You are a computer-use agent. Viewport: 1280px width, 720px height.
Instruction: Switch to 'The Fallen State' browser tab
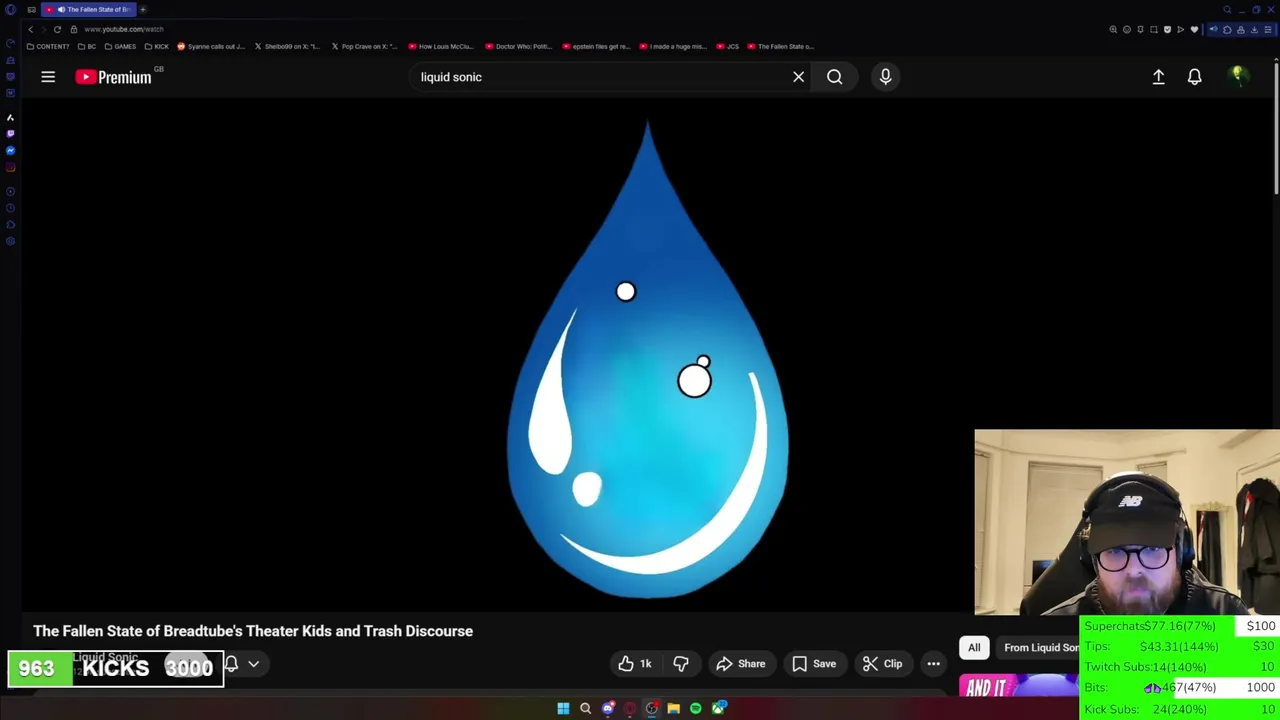point(90,9)
